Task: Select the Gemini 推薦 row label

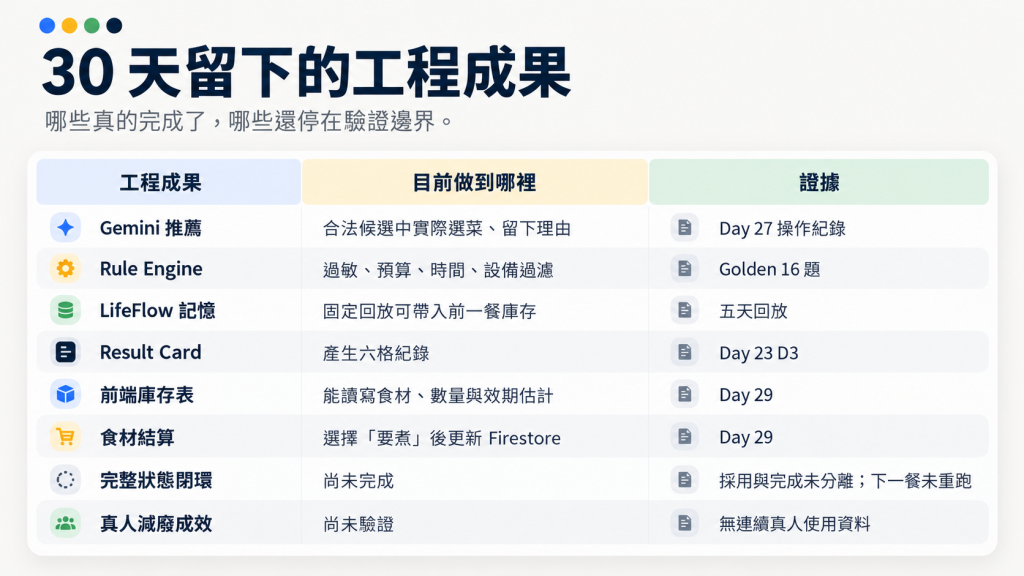Action: tap(150, 228)
